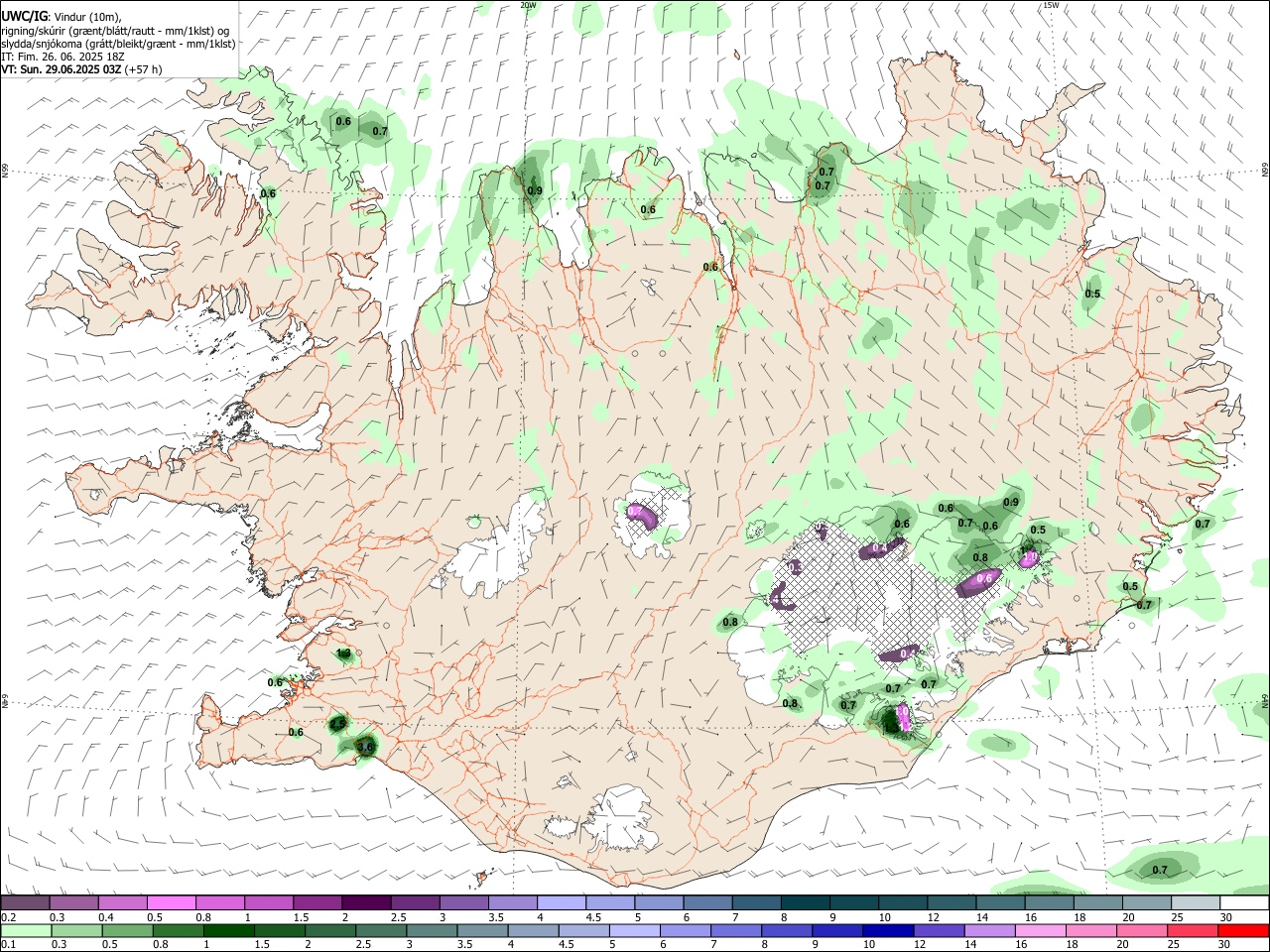Click the 'VT: Sun. 29.06.2025 03Z (+57 h)' line
Viewport: 1270px width, 952px height.
click(81, 69)
